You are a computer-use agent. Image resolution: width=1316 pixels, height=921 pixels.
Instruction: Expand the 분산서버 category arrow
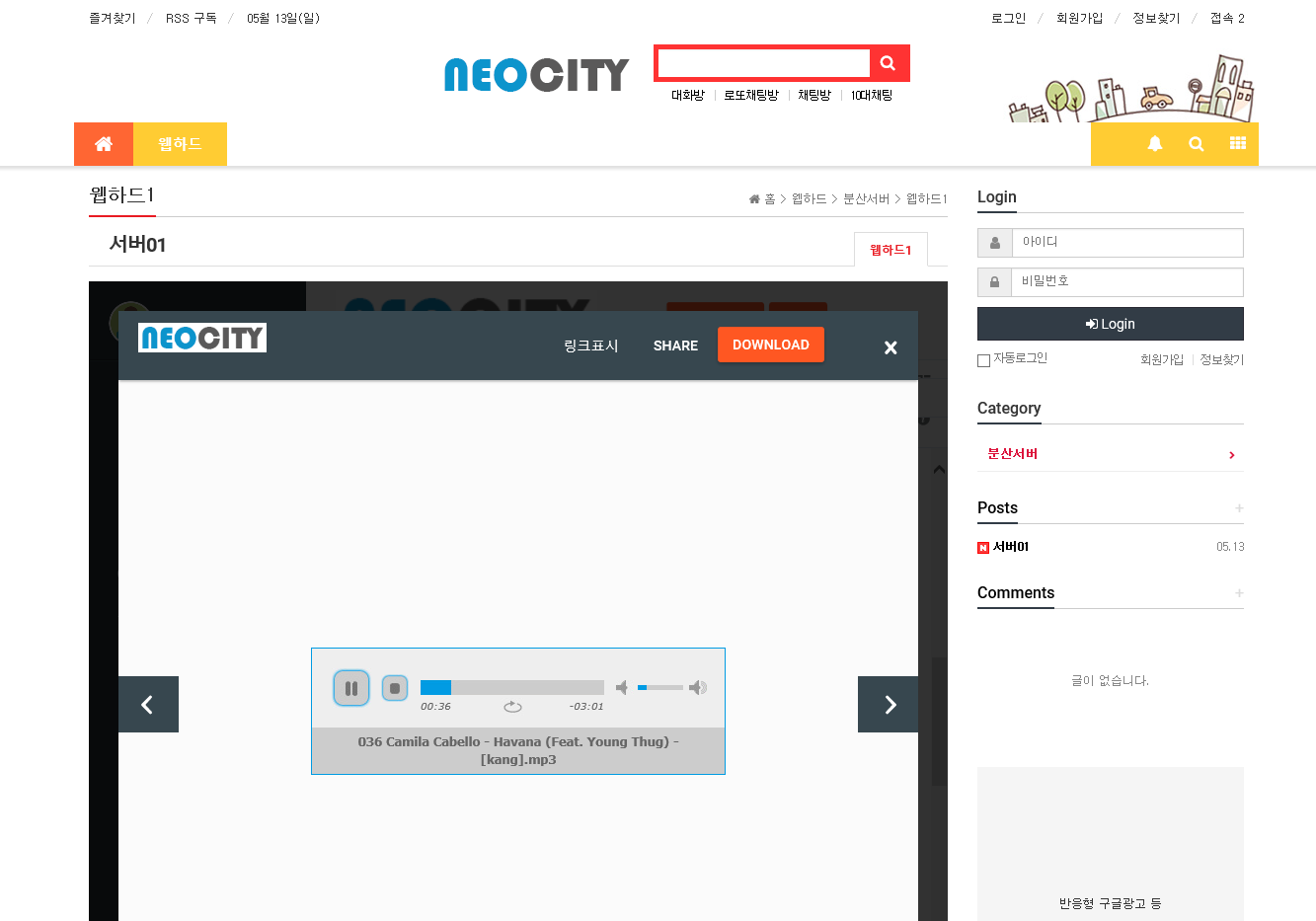click(1231, 455)
